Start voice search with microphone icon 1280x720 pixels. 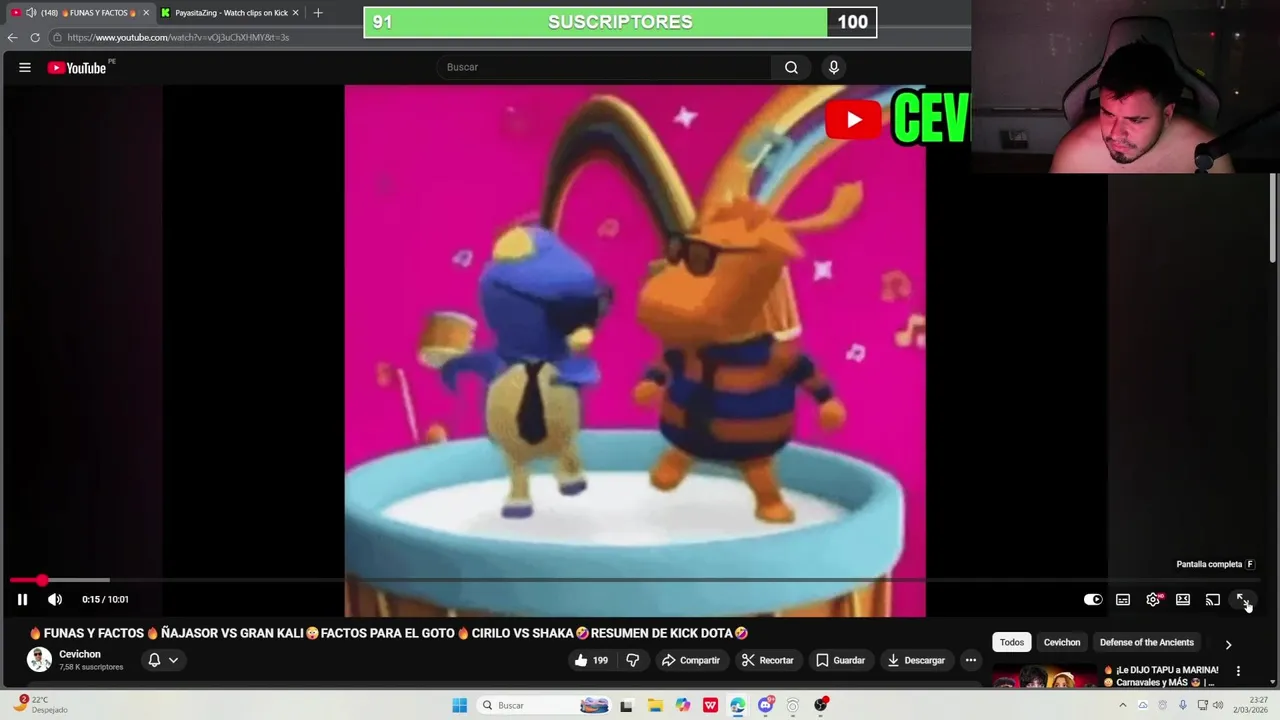point(834,67)
